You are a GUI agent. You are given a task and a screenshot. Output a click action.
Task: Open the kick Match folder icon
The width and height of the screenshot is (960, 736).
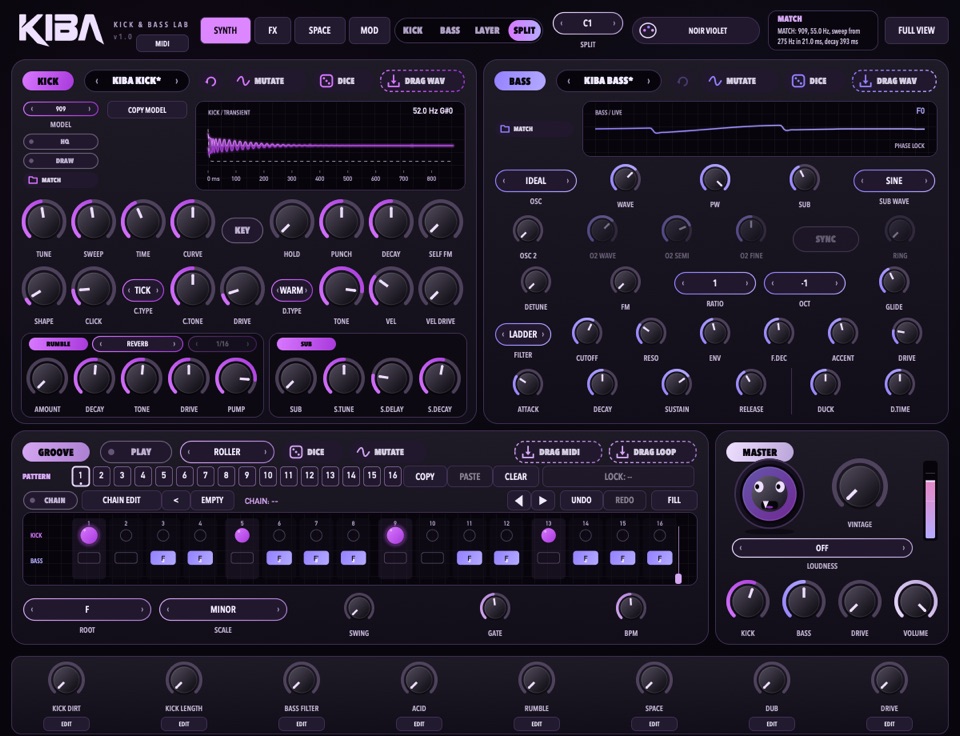33,180
